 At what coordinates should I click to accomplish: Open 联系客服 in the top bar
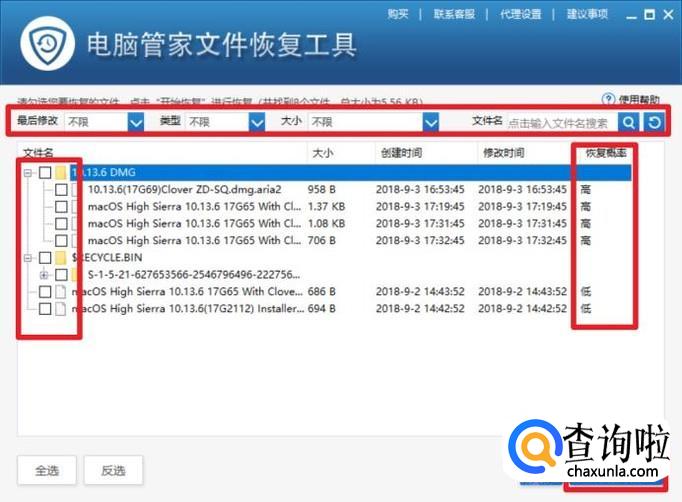coord(454,14)
